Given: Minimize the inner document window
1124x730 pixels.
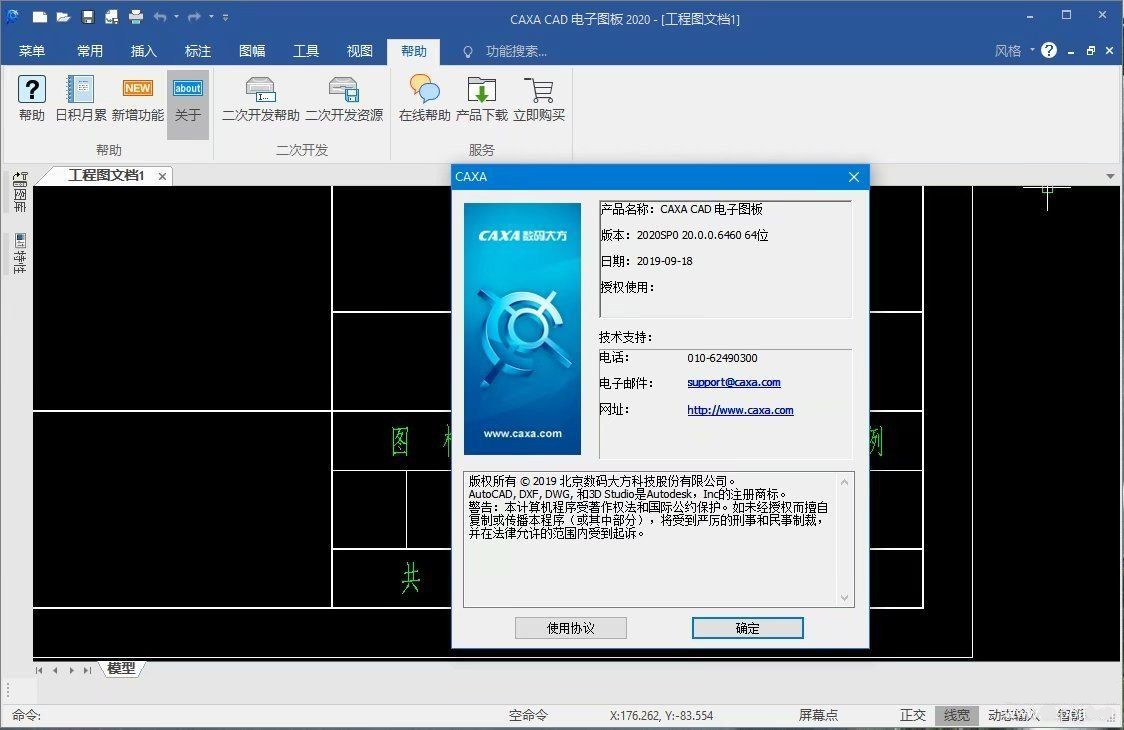Looking at the screenshot, I should point(1071,52).
